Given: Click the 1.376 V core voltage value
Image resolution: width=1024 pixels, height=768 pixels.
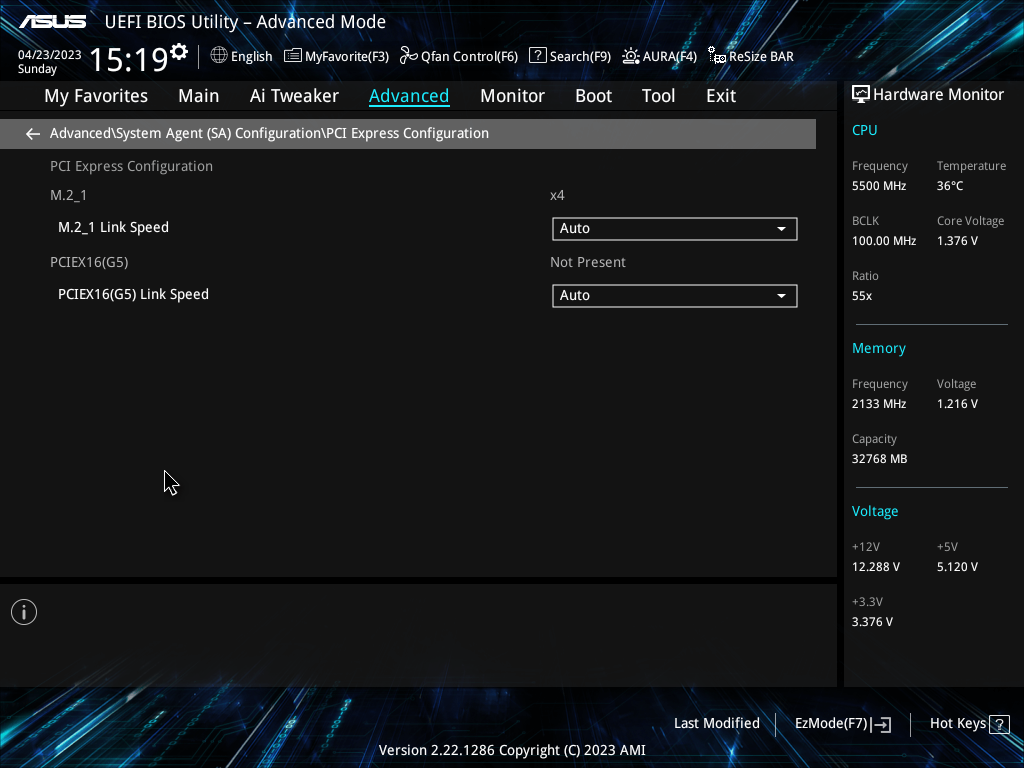Looking at the screenshot, I should pos(957,241).
